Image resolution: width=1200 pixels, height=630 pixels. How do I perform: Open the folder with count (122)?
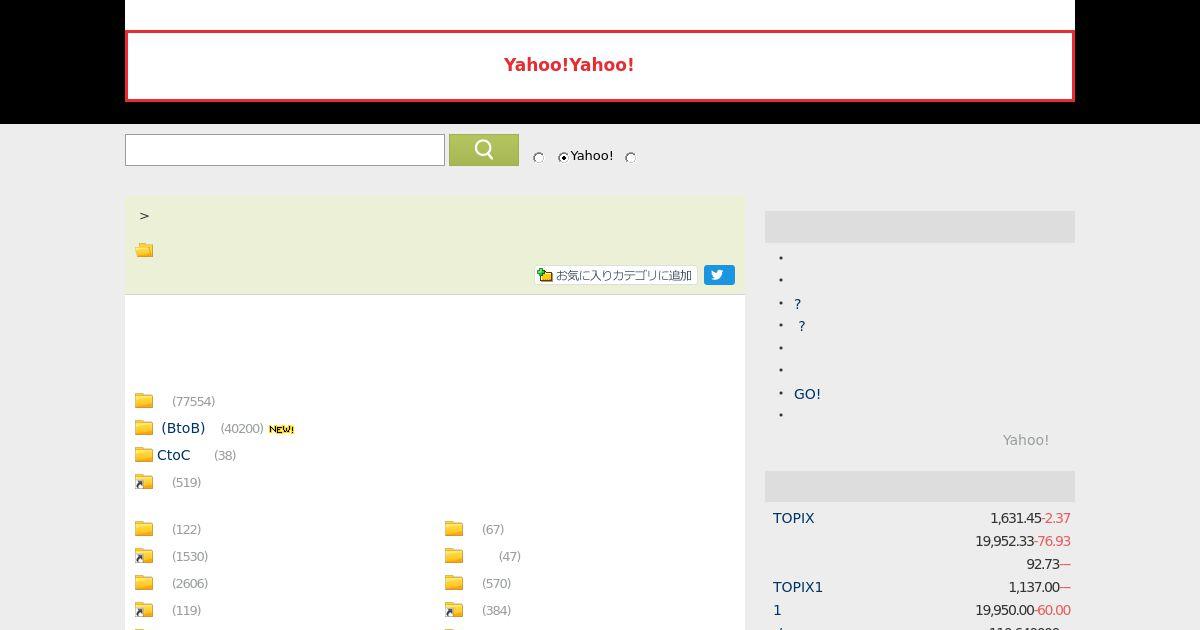click(x=144, y=529)
